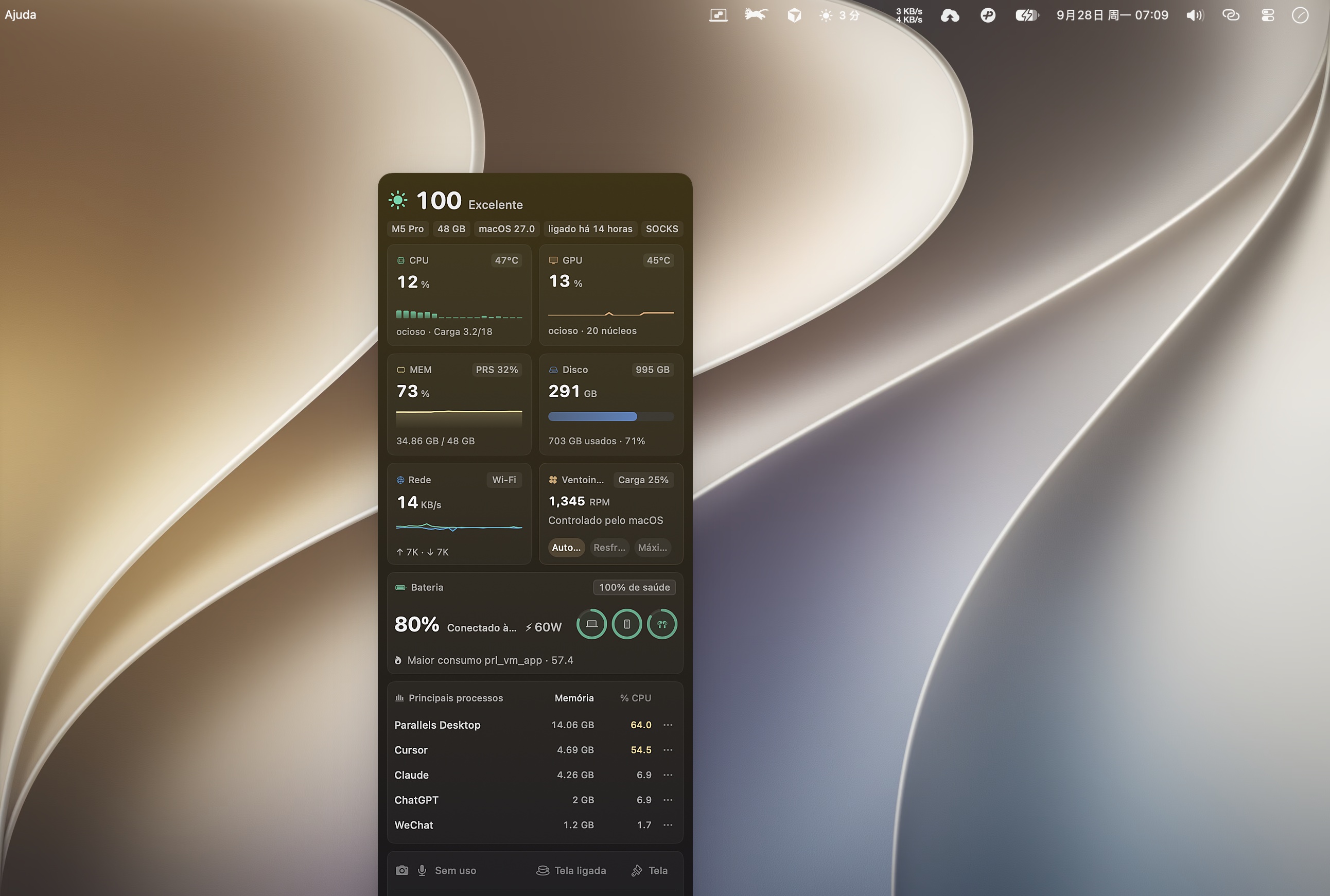Open the date and time 07:09 clock

pos(1112,15)
